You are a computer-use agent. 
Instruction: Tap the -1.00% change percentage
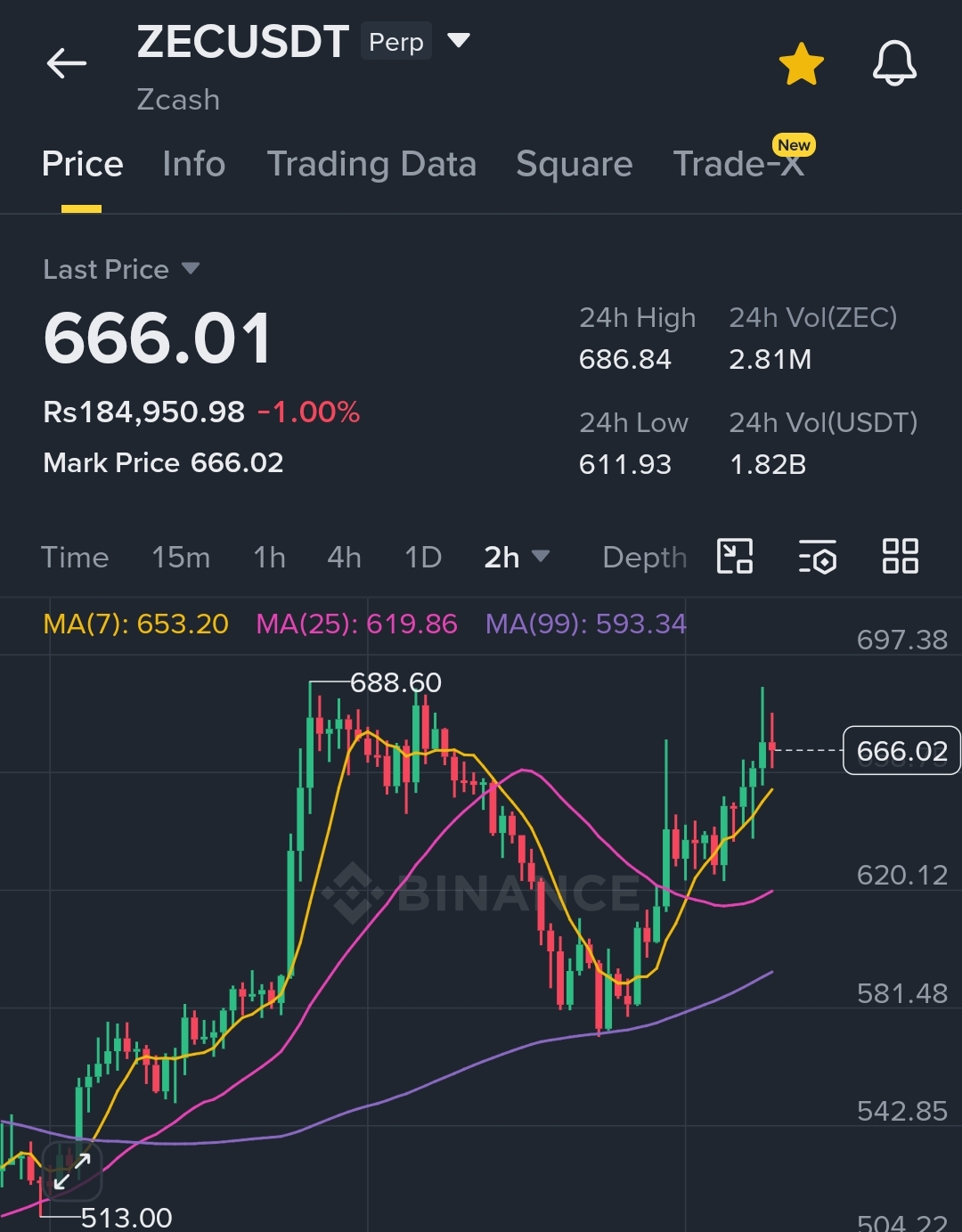(x=309, y=412)
